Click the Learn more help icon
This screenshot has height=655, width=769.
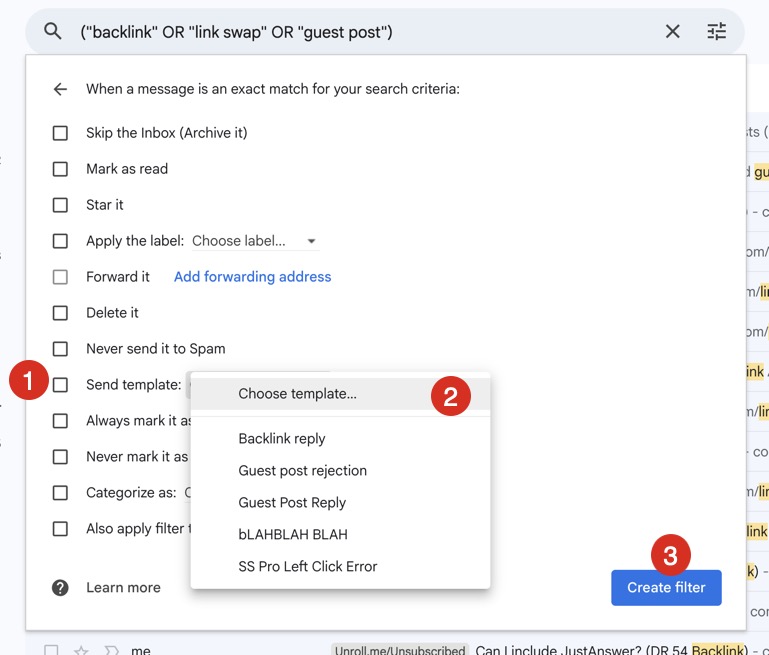click(x=60, y=587)
